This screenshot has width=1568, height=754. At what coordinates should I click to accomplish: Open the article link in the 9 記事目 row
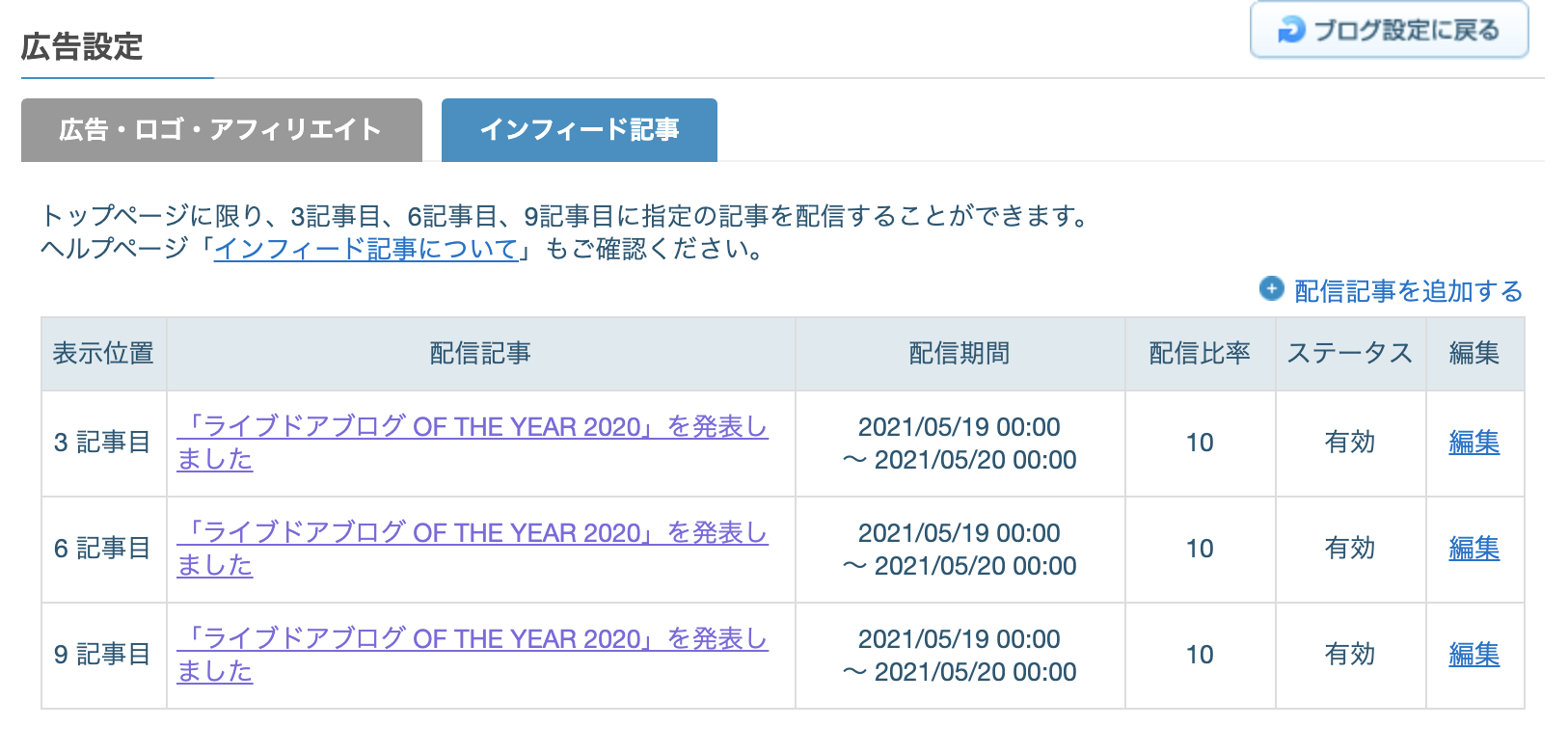(x=473, y=655)
